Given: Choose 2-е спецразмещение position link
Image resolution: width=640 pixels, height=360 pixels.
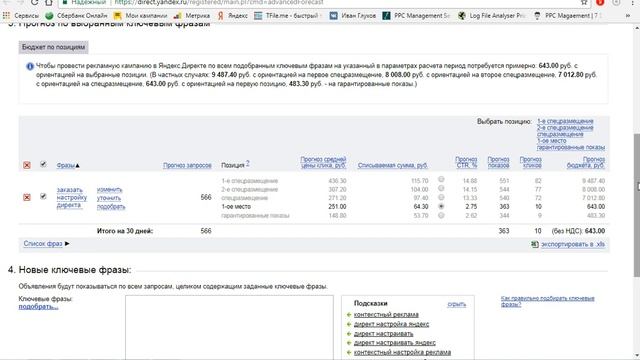Looking at the screenshot, I should click(x=565, y=128).
